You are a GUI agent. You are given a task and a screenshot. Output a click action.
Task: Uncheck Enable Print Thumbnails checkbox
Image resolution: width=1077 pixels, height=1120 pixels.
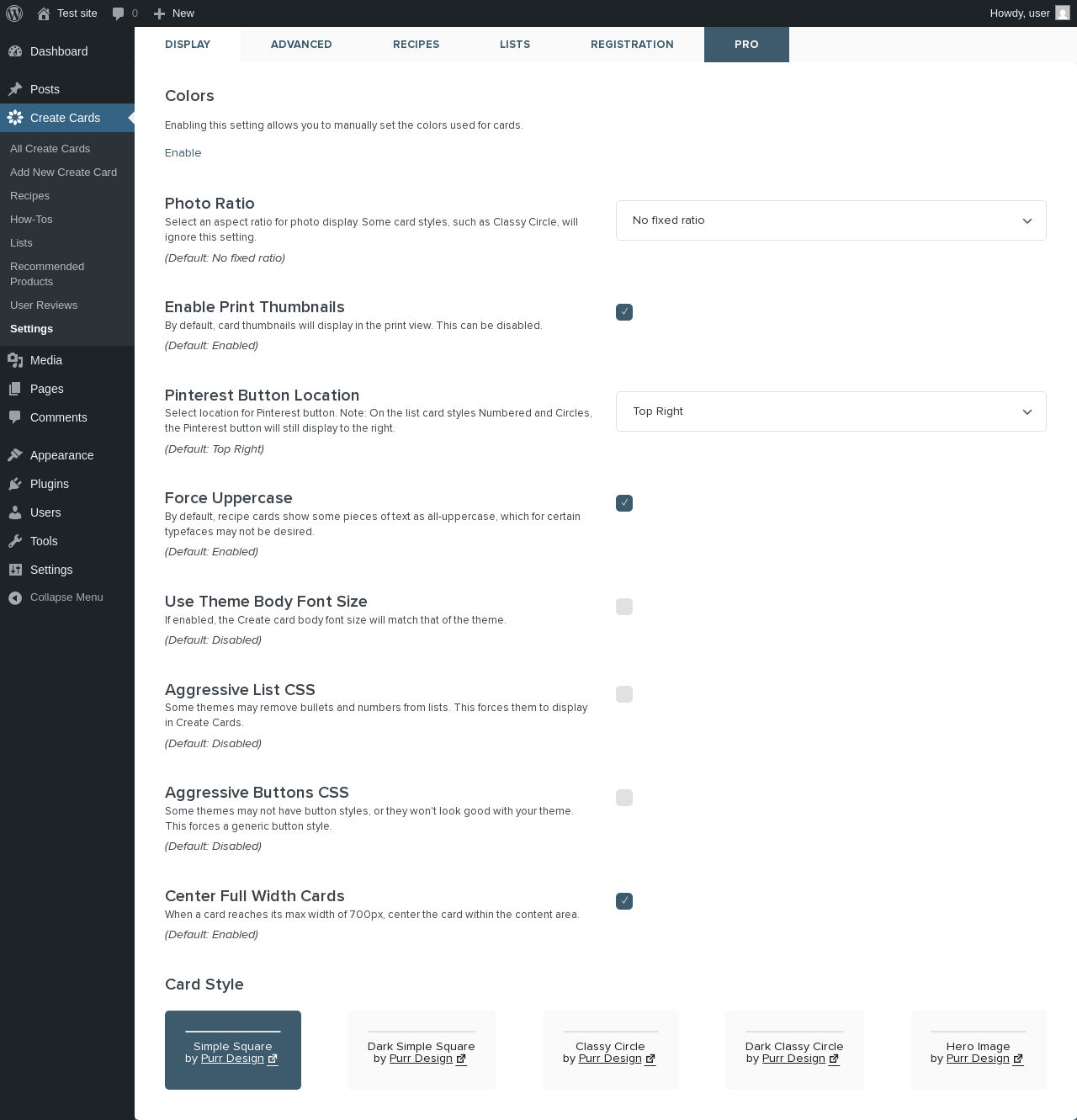[624, 312]
